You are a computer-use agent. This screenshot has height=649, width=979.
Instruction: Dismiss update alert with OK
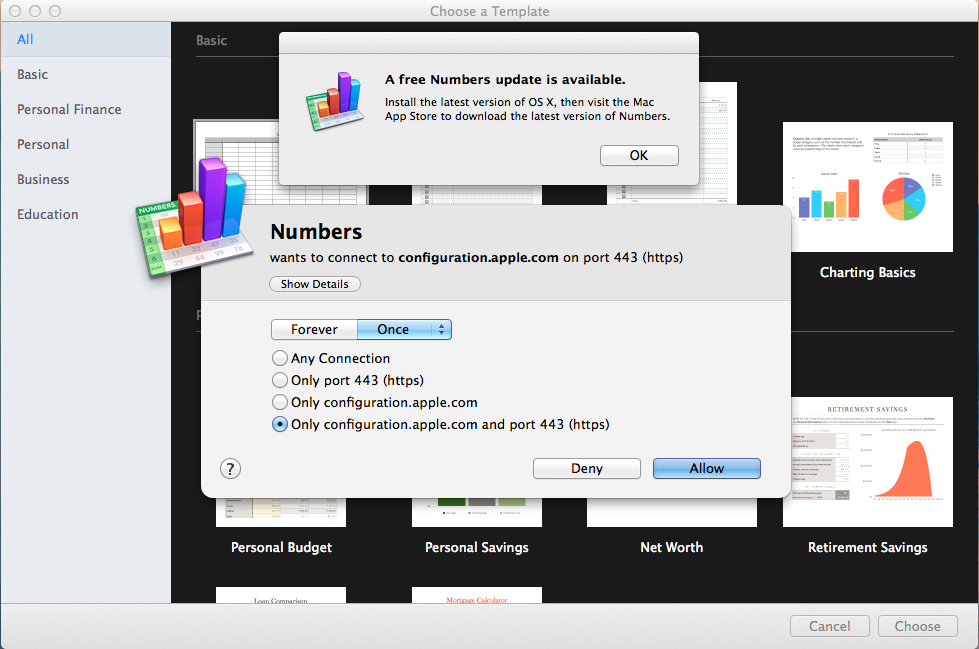point(639,155)
